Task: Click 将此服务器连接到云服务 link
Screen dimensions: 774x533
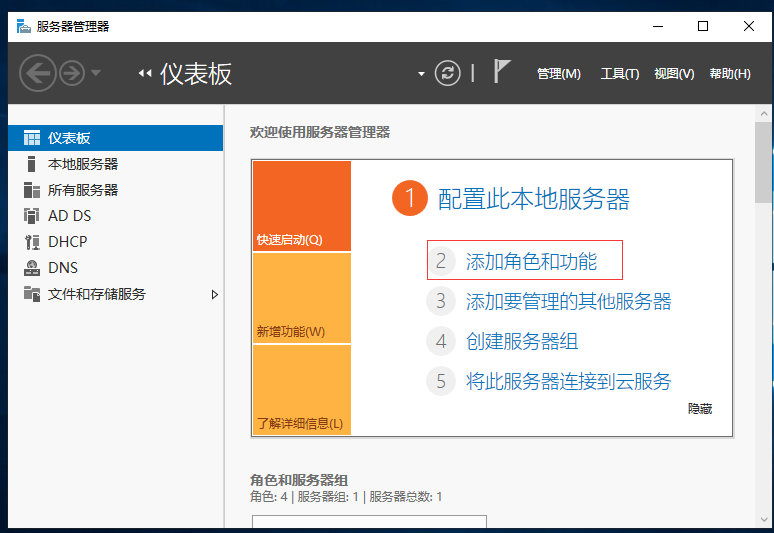Action: coord(568,381)
